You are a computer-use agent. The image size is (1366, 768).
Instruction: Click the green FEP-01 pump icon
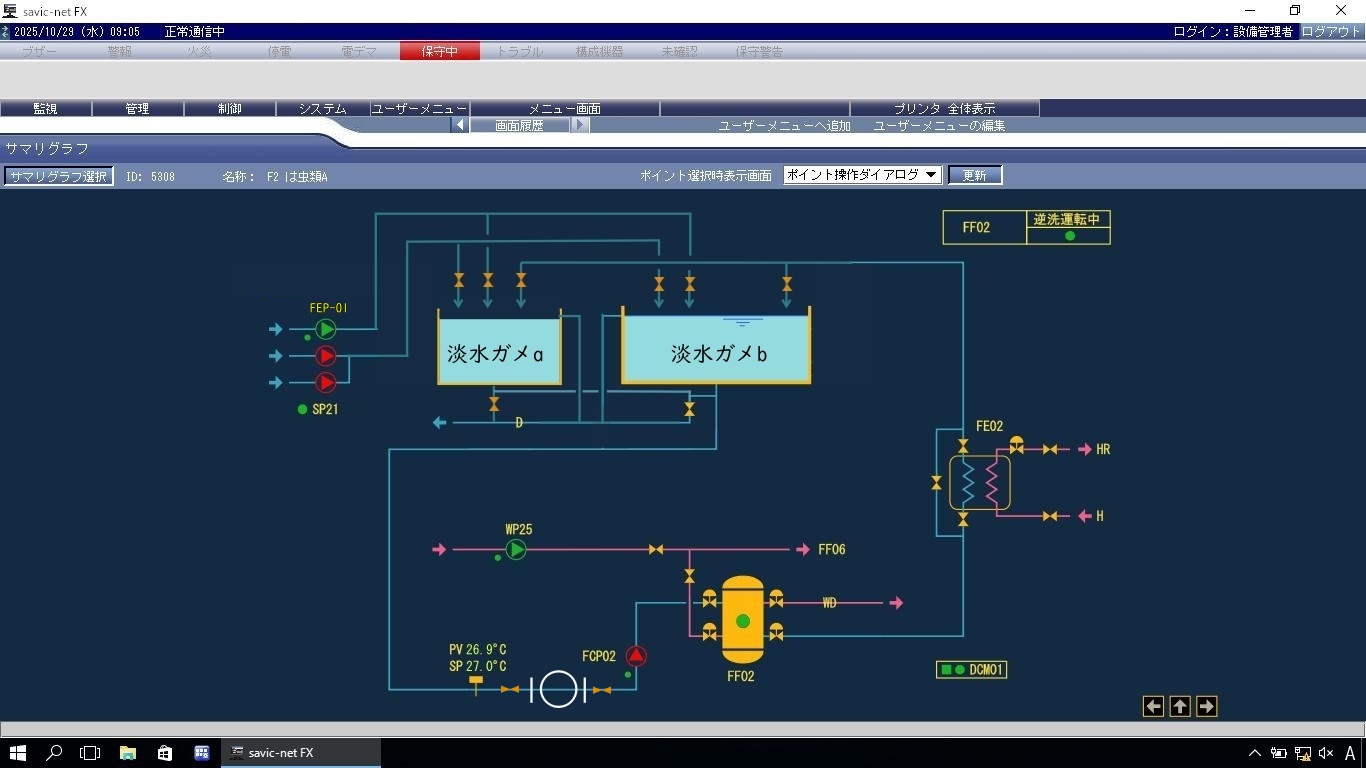[x=325, y=329]
